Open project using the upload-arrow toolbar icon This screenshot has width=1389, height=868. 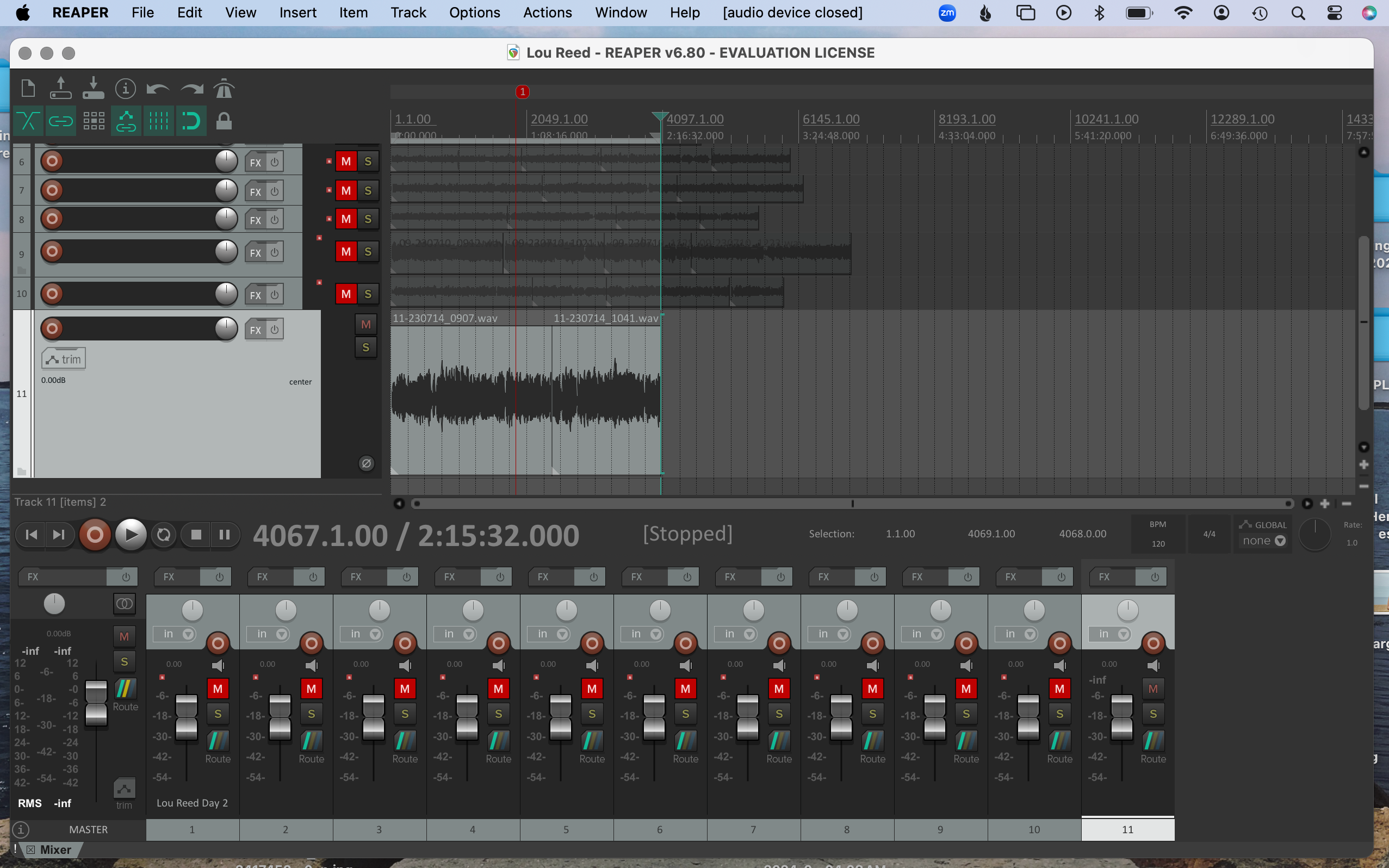click(60, 89)
